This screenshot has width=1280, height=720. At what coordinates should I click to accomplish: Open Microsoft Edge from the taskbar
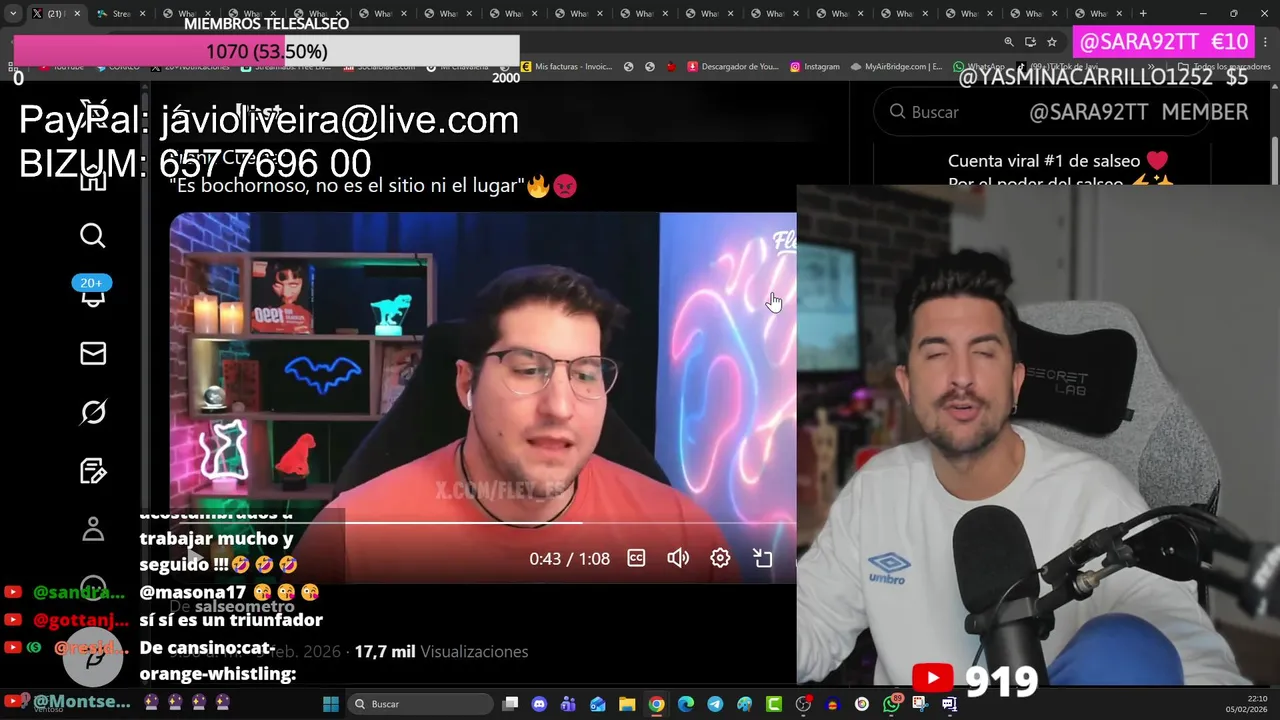pyautogui.click(x=686, y=704)
